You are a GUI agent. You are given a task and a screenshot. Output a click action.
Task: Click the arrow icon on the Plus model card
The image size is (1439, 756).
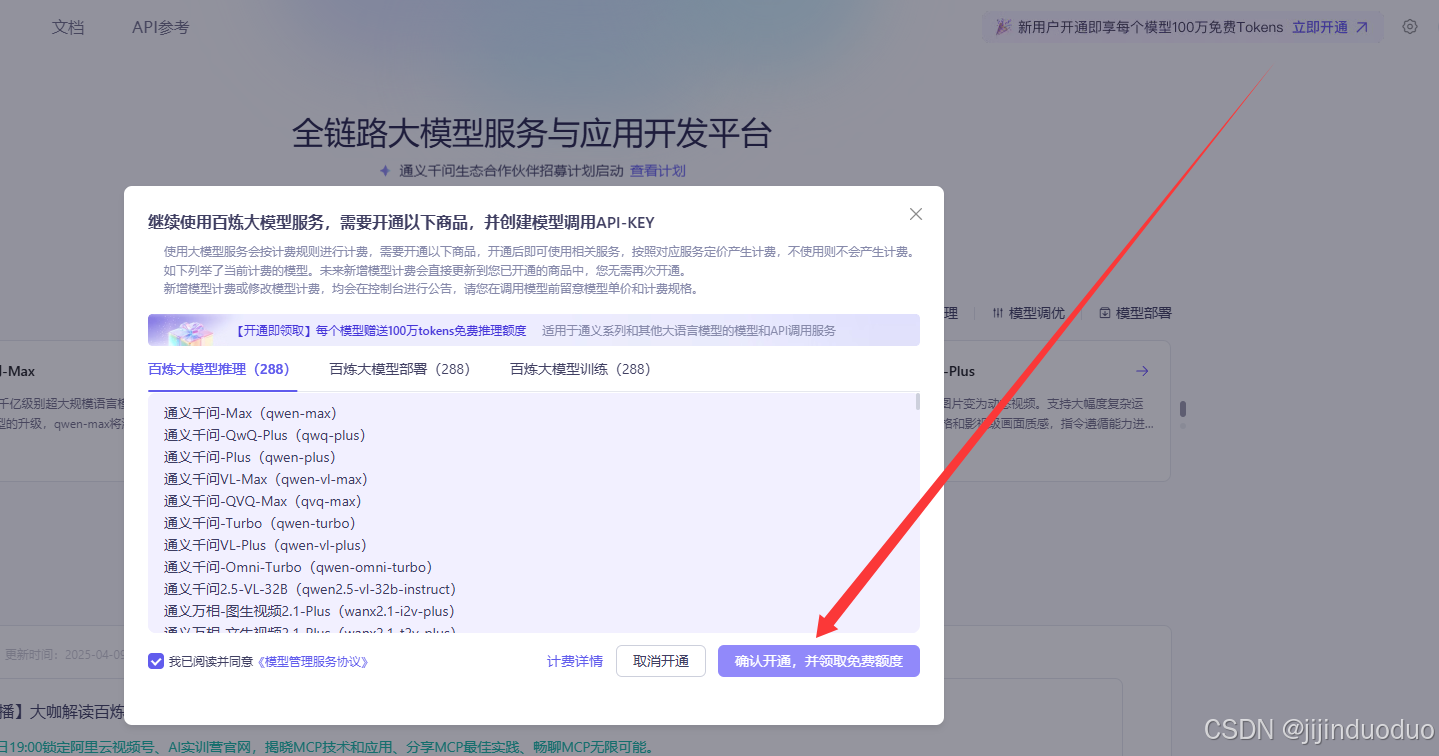click(x=1142, y=371)
